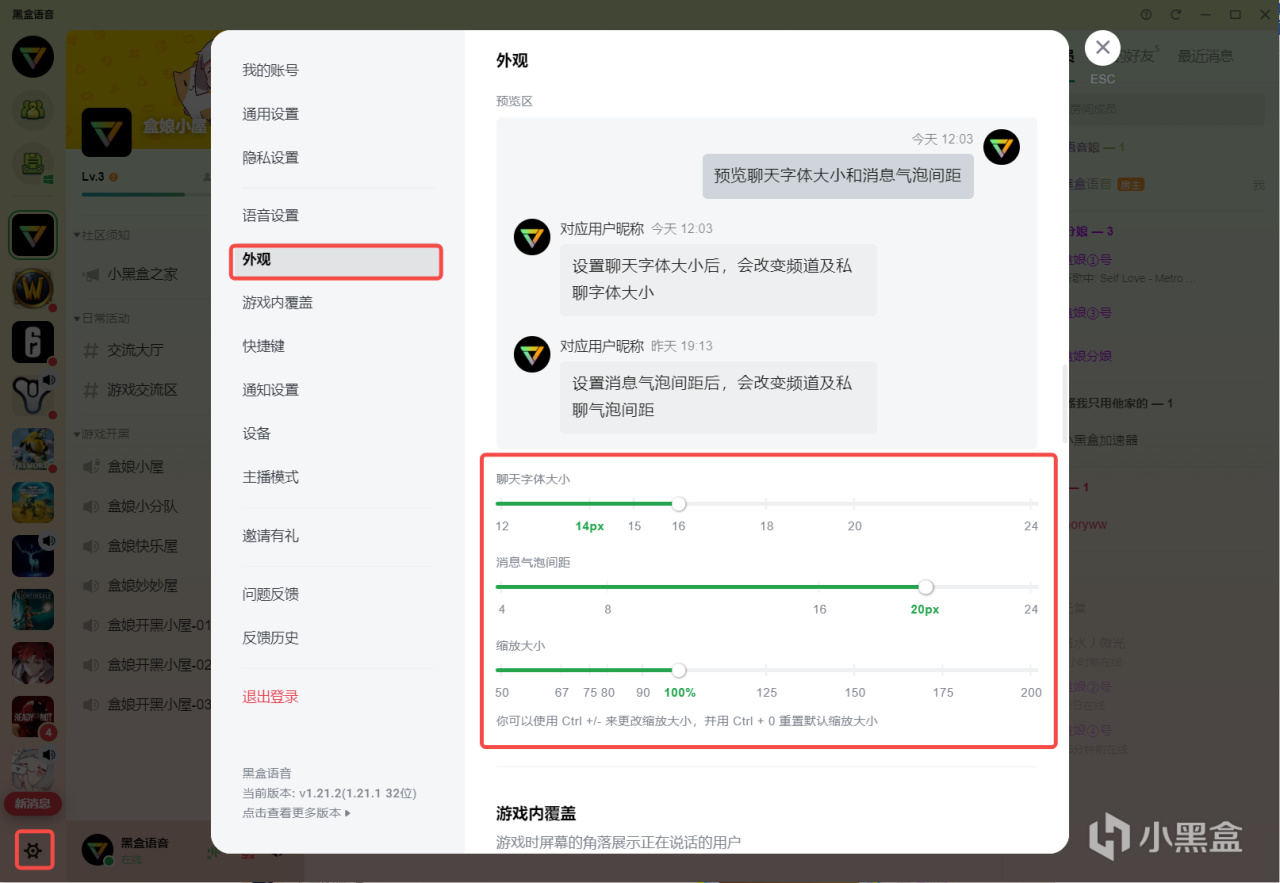Click the refresh icon in the title bar
1280x883 pixels.
(x=1176, y=14)
